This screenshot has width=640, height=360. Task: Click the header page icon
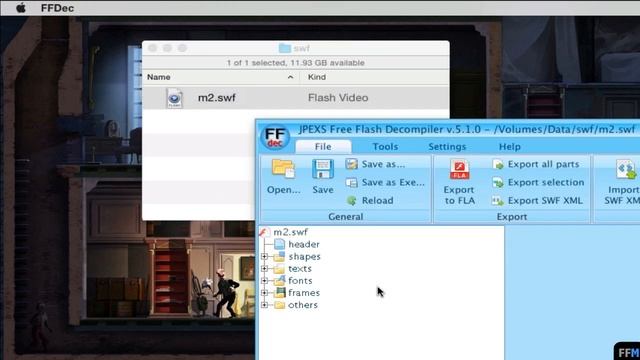pyautogui.click(x=280, y=244)
